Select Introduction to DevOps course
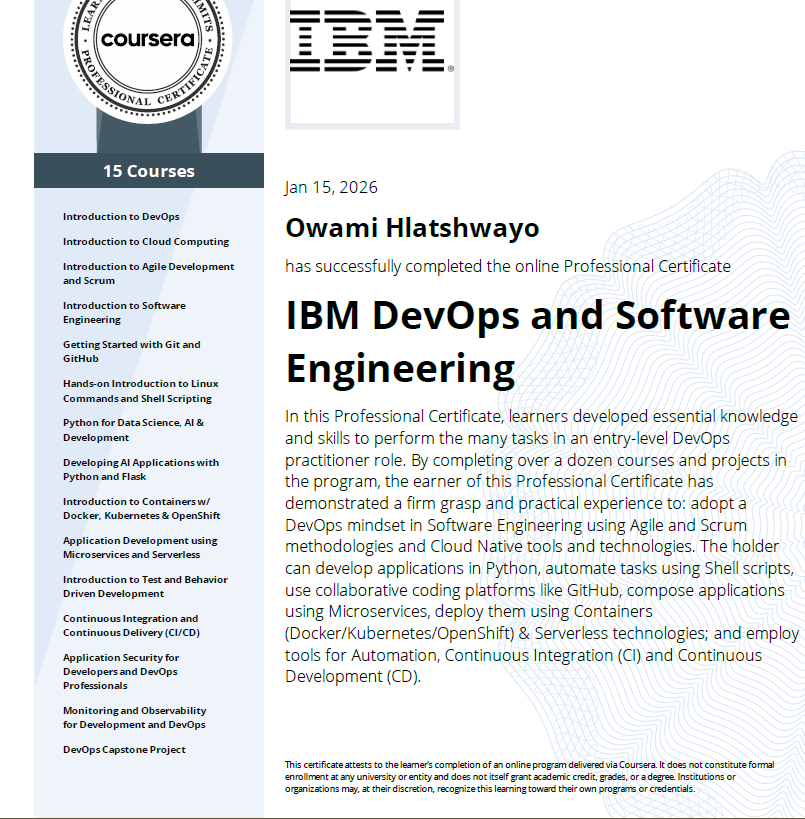 click(x=121, y=217)
